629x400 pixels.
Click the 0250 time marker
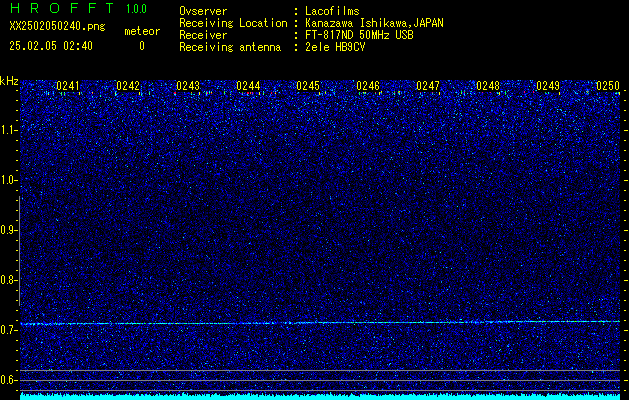click(608, 86)
